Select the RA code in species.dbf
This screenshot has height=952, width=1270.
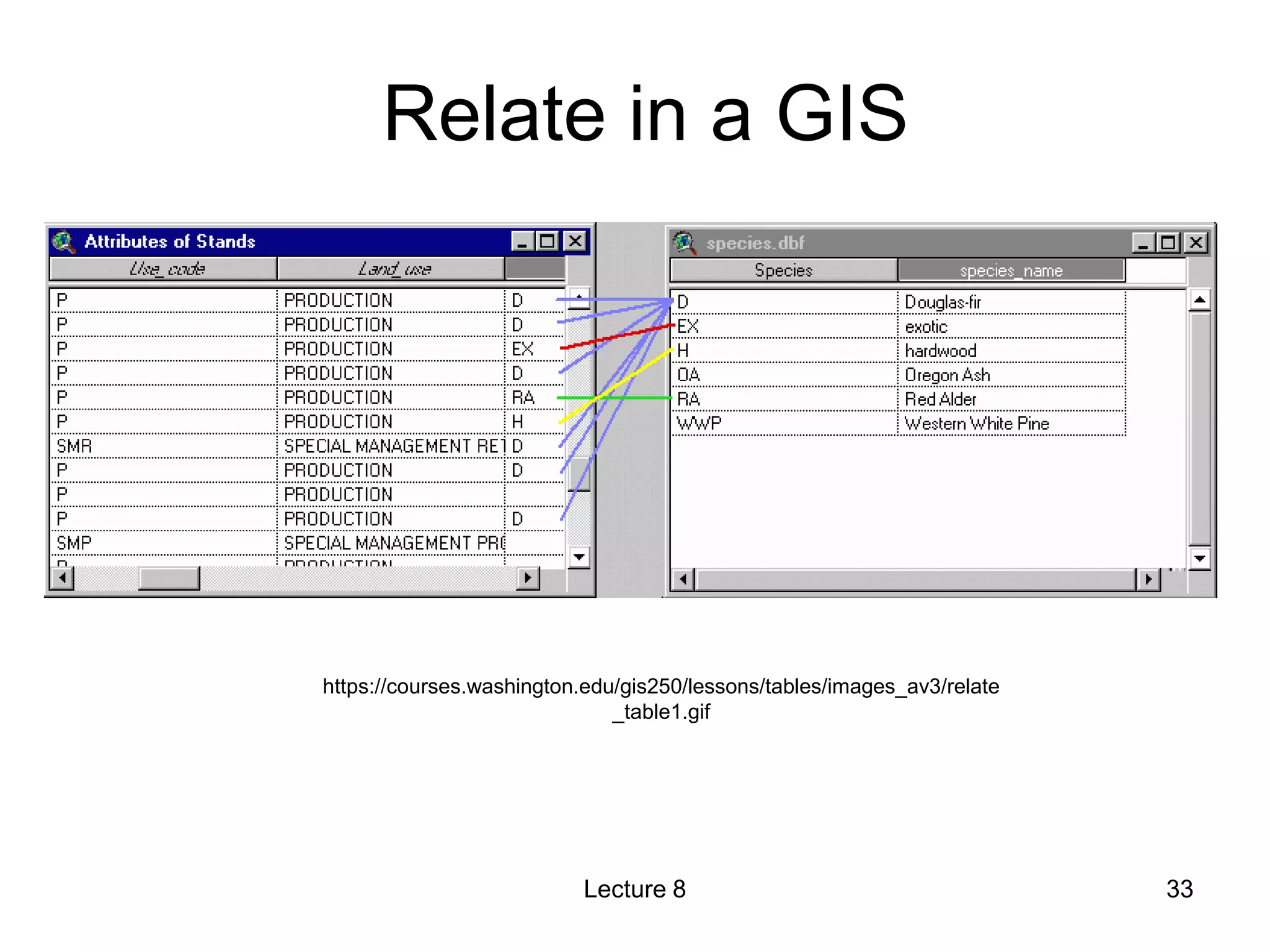click(x=784, y=399)
